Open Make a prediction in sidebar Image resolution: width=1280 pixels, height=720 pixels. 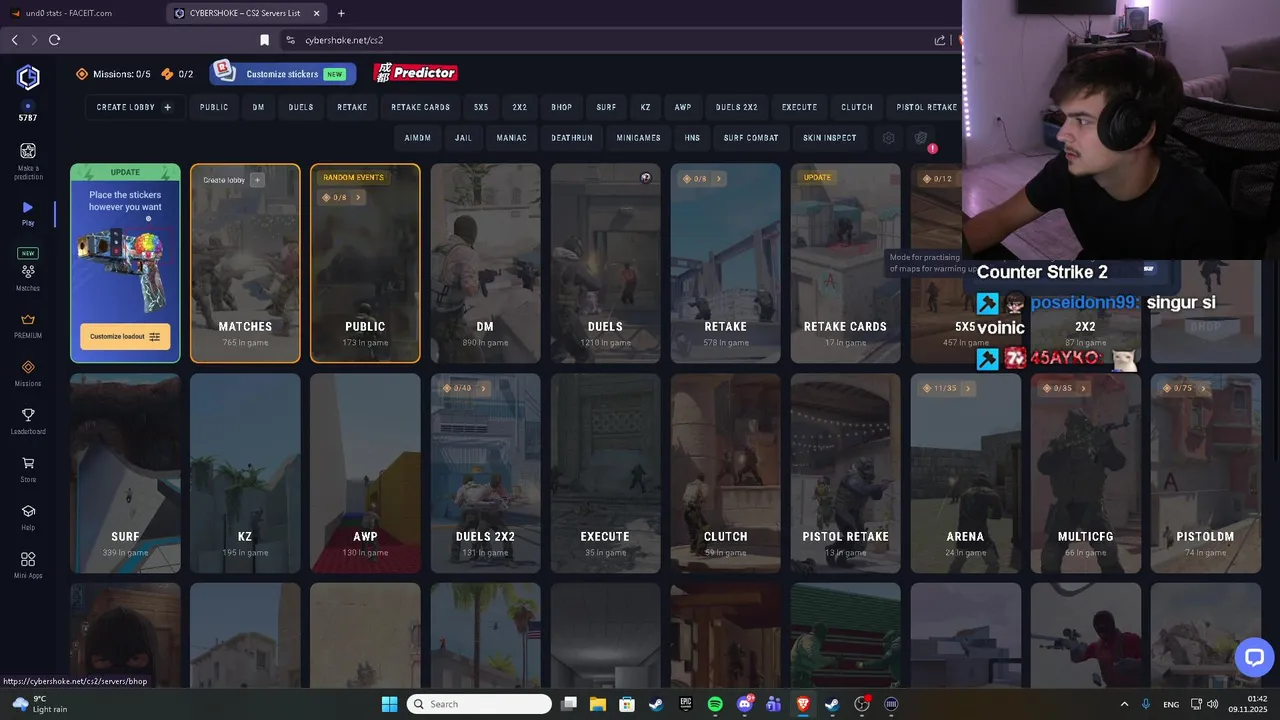pyautogui.click(x=28, y=160)
